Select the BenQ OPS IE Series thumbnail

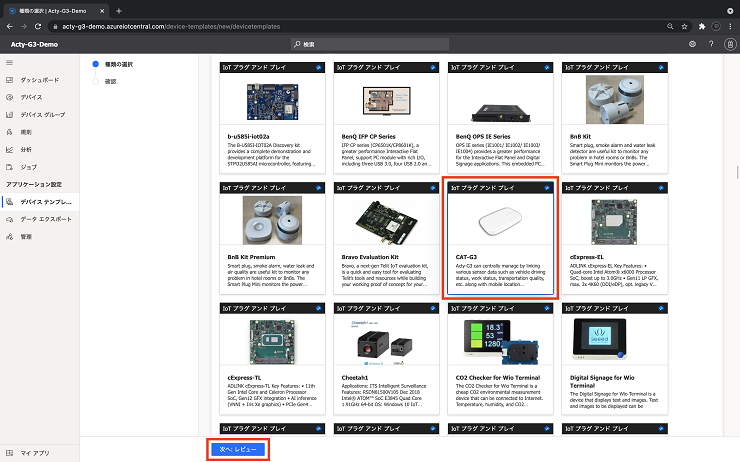(x=500, y=112)
